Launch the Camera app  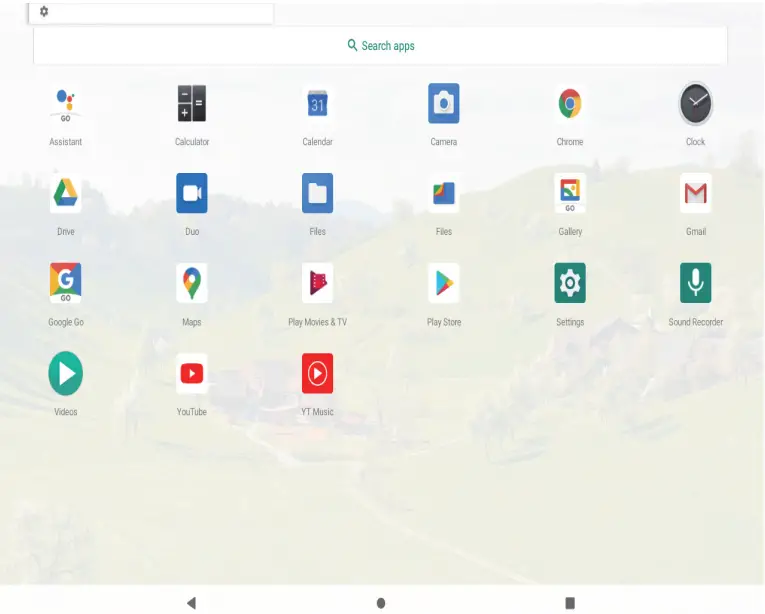click(x=443, y=103)
